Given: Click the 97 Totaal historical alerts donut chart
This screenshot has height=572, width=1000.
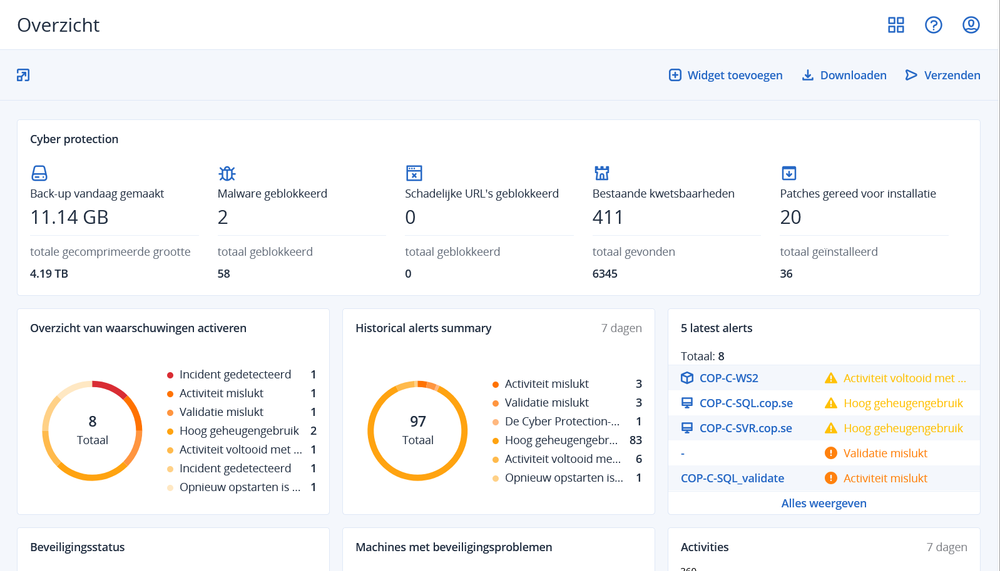Looking at the screenshot, I should tap(417, 430).
